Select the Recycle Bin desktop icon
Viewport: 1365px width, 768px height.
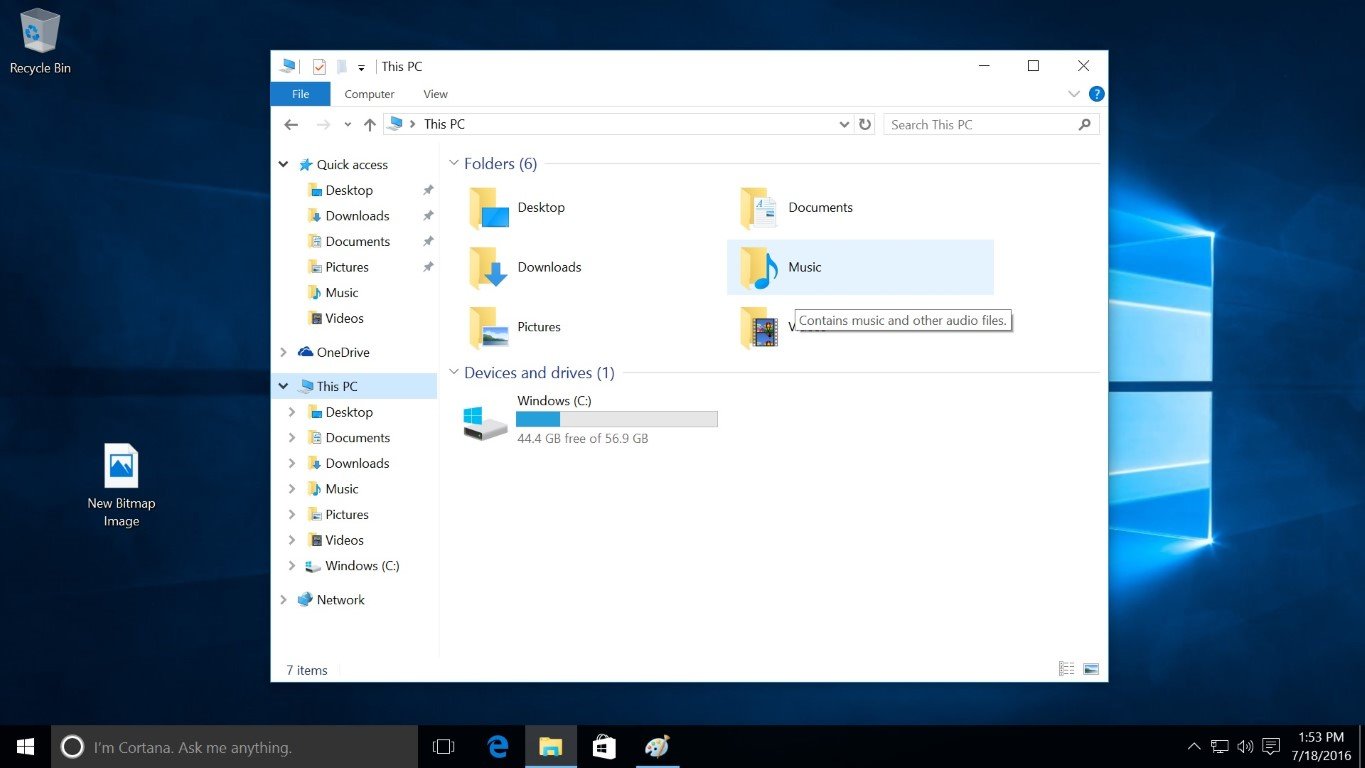pyautogui.click(x=40, y=41)
